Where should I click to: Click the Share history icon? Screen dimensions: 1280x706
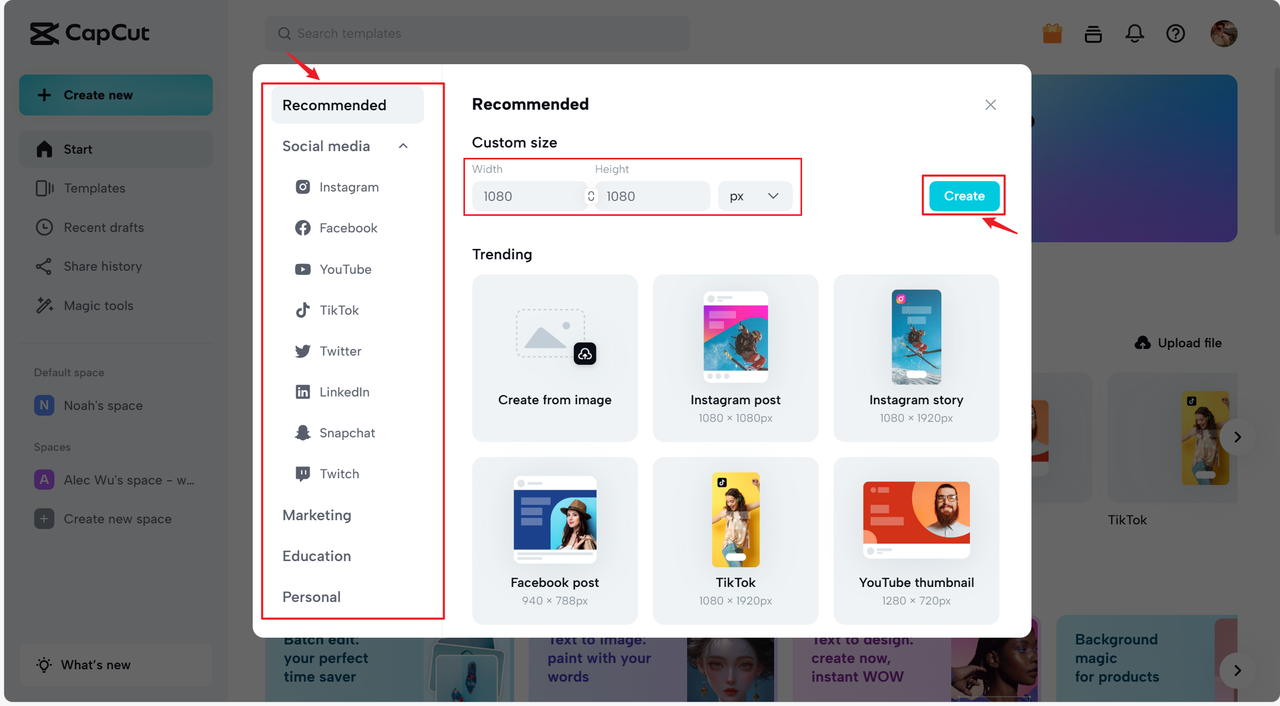44,266
